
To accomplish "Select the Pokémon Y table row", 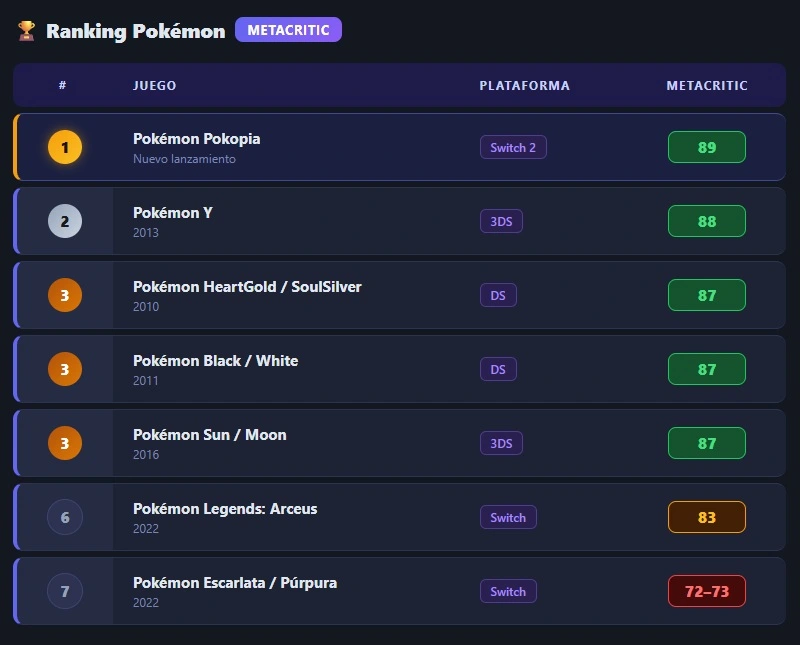I will 300,221.
